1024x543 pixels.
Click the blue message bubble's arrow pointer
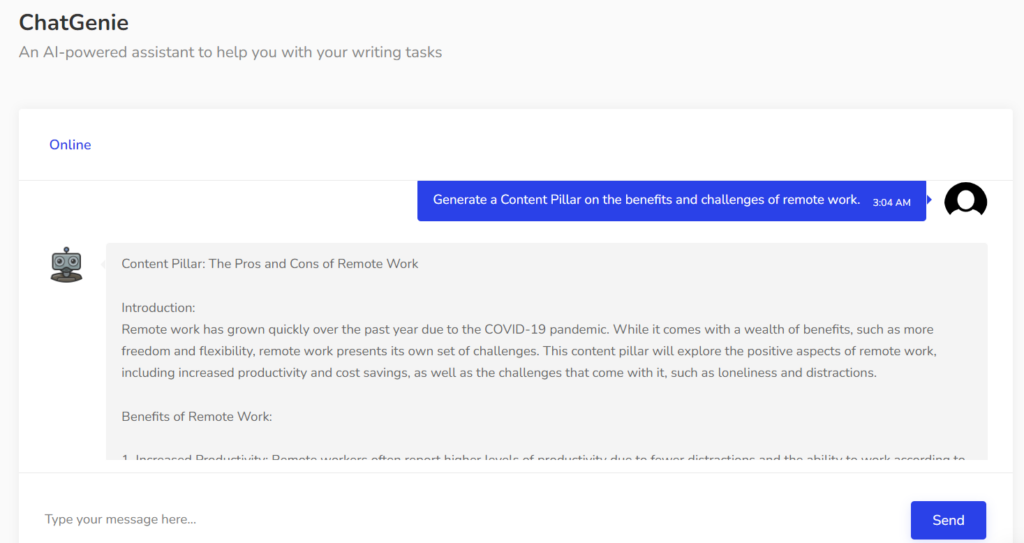929,200
